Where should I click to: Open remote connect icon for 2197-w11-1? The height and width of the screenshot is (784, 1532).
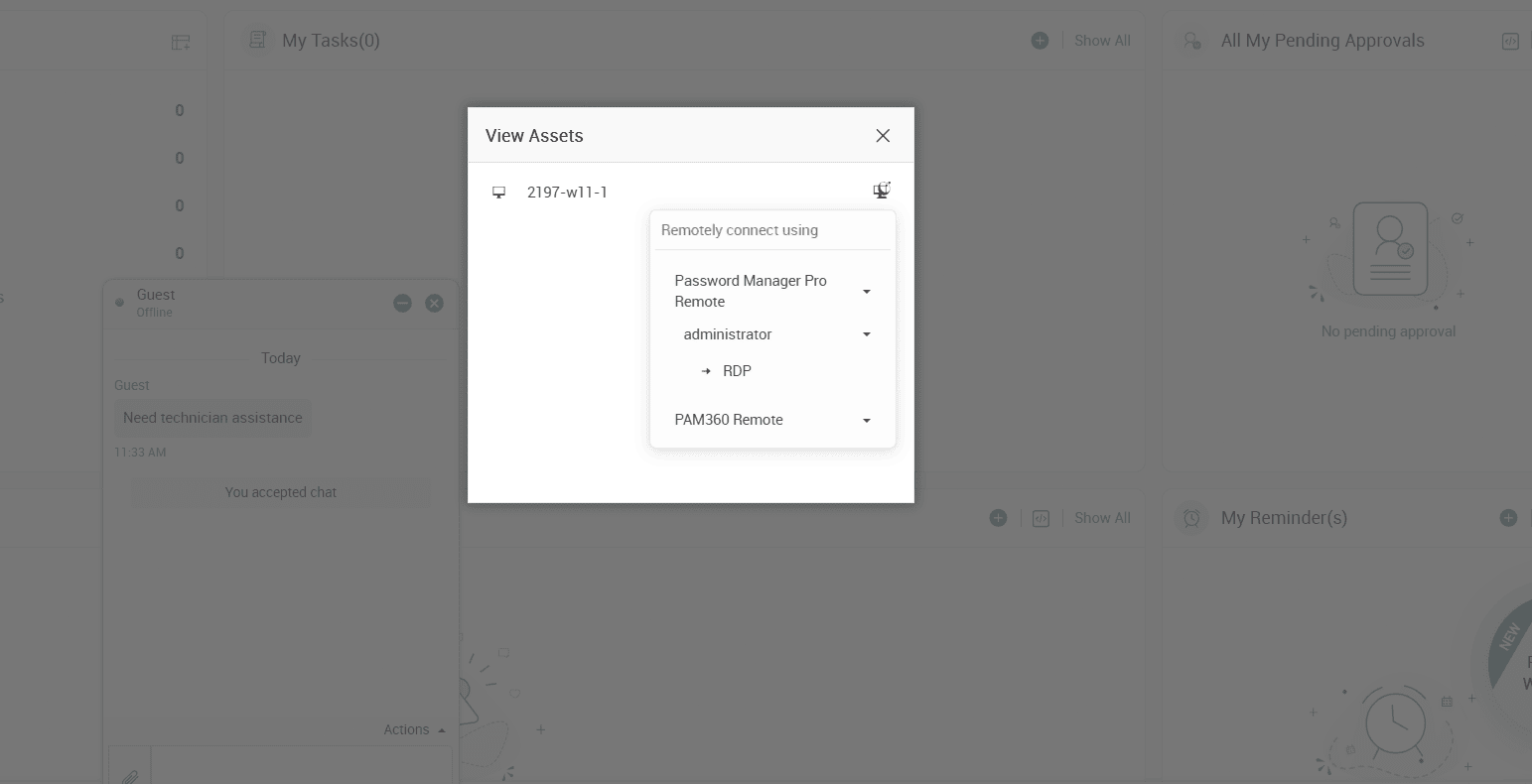[882, 191]
